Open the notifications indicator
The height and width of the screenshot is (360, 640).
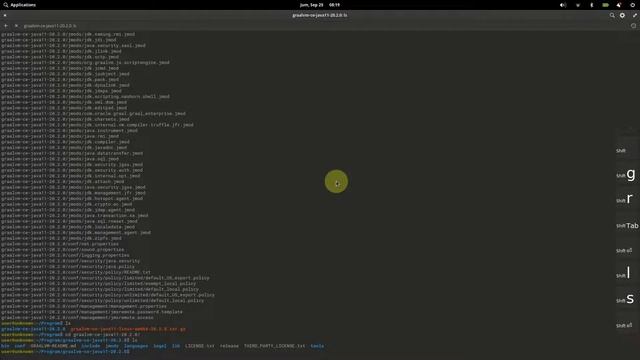(619, 5)
